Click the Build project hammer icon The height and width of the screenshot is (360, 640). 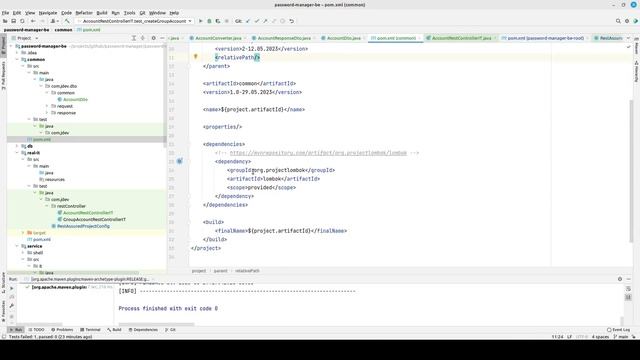tap(67, 21)
